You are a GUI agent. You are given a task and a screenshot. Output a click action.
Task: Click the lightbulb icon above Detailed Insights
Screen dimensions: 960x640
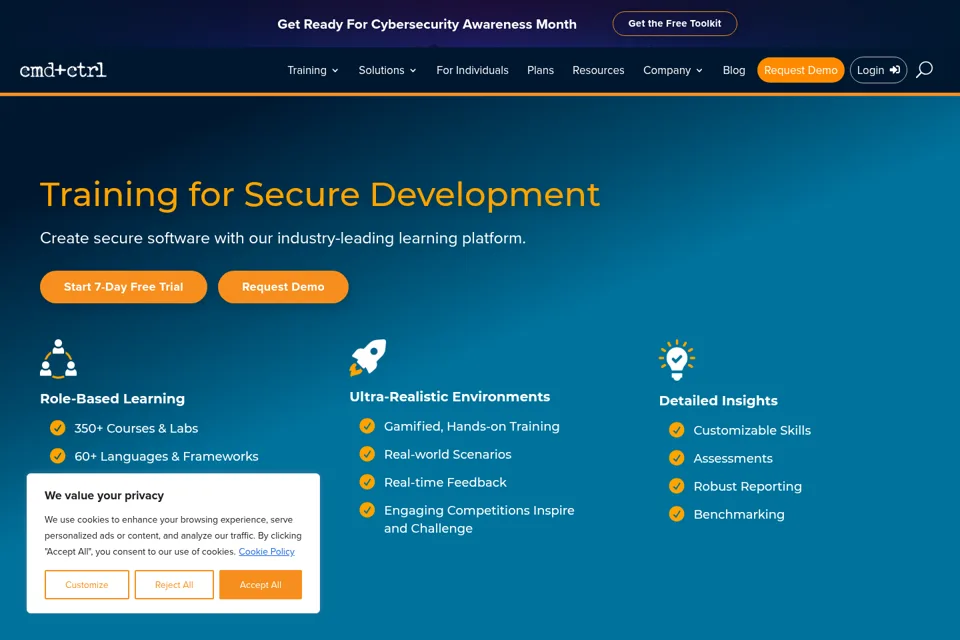(677, 360)
